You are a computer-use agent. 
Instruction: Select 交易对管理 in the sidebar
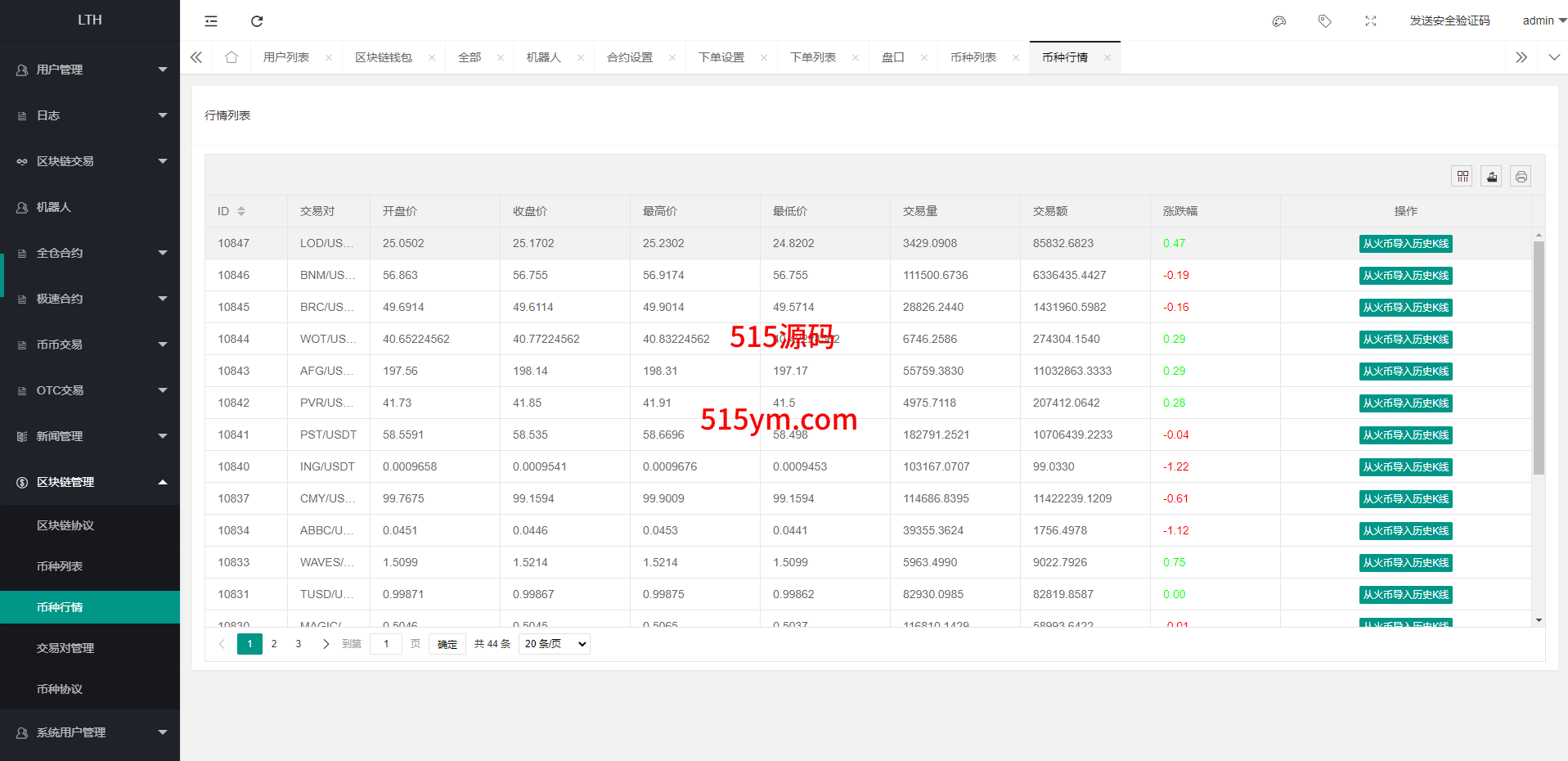tap(65, 648)
